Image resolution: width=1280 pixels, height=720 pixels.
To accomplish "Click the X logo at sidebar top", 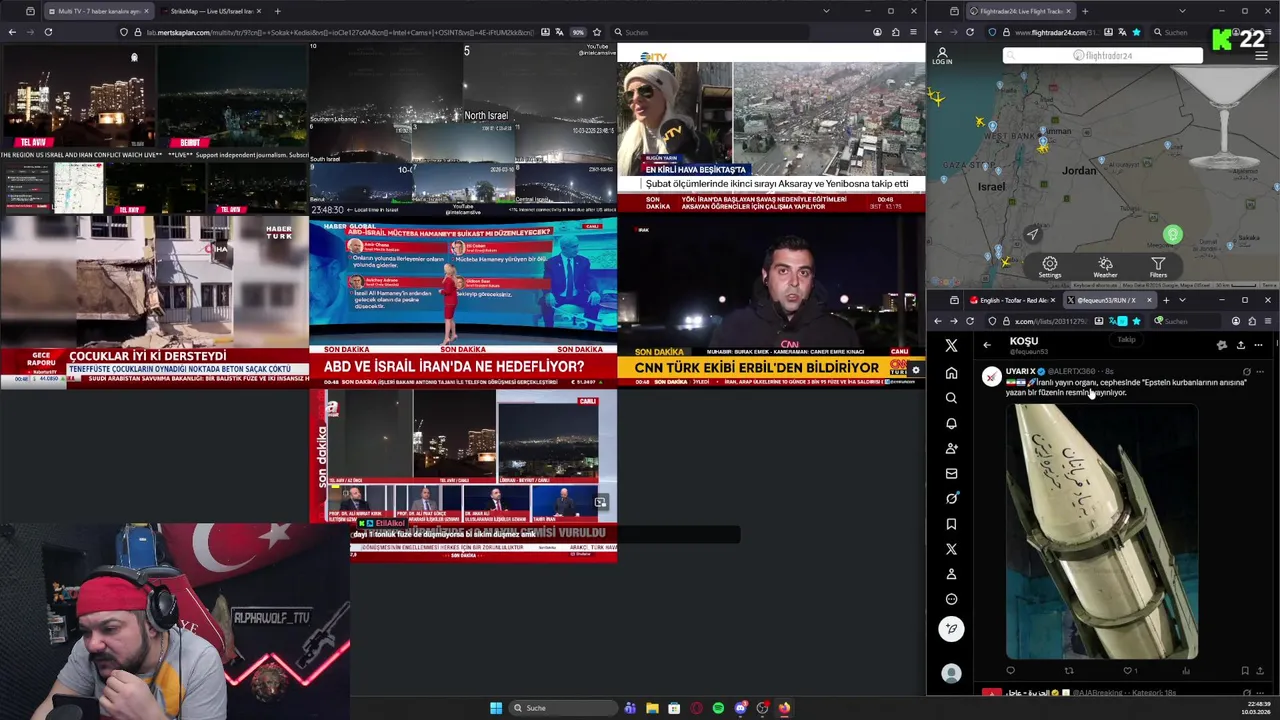I will pos(951,345).
